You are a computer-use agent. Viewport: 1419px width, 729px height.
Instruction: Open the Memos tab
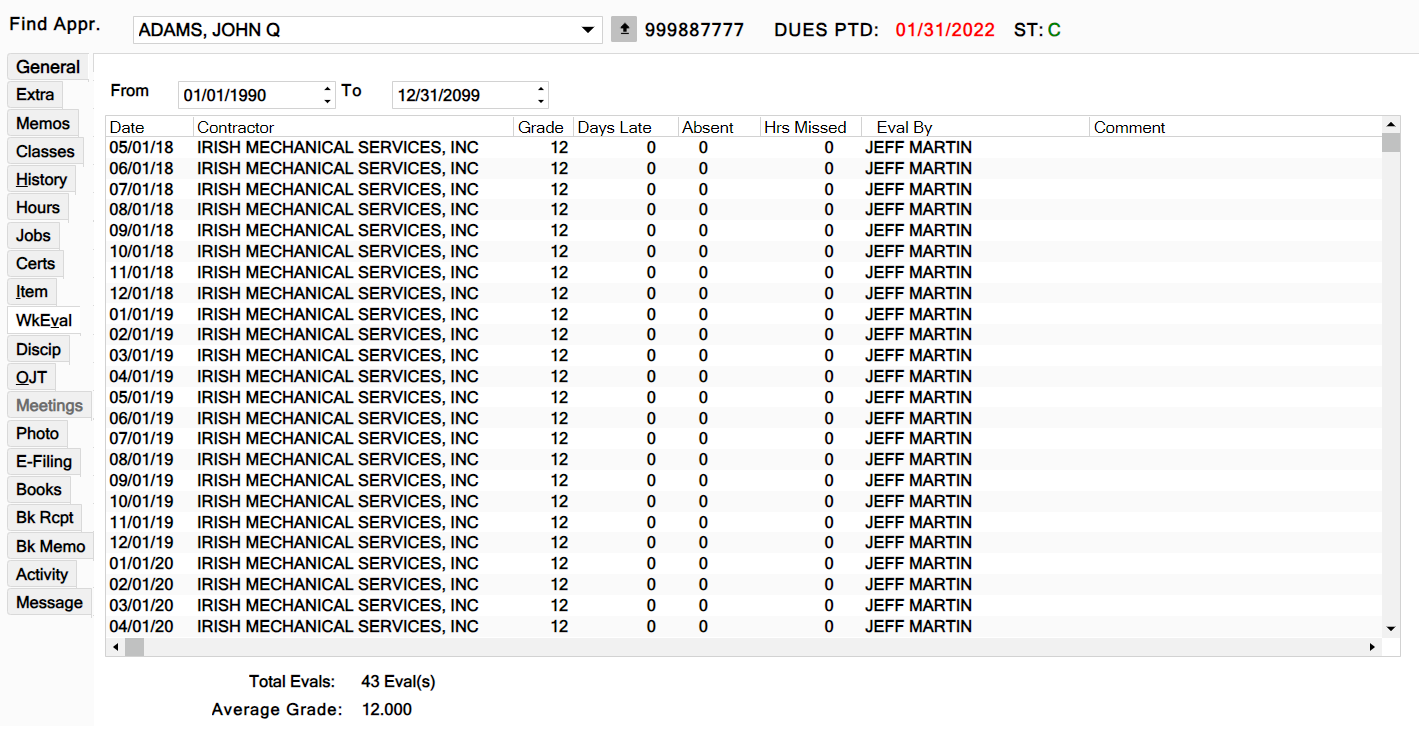point(43,124)
